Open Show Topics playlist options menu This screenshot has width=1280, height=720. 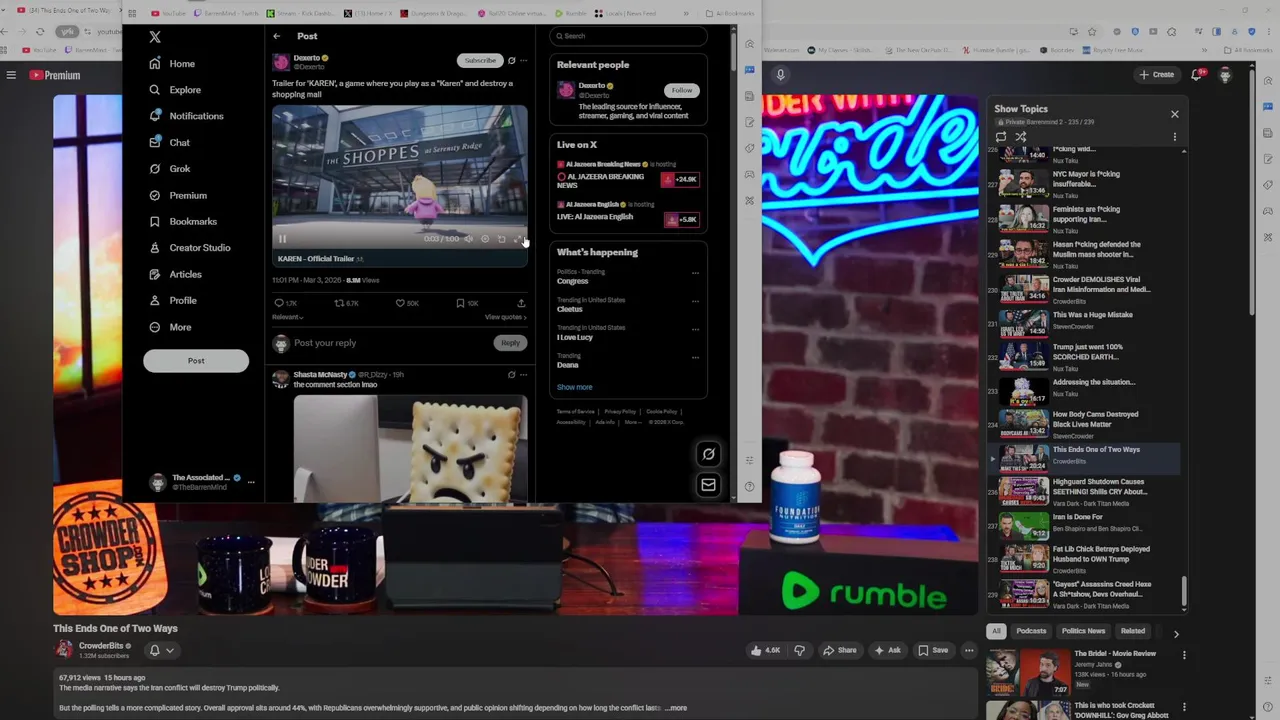[x=1174, y=137]
